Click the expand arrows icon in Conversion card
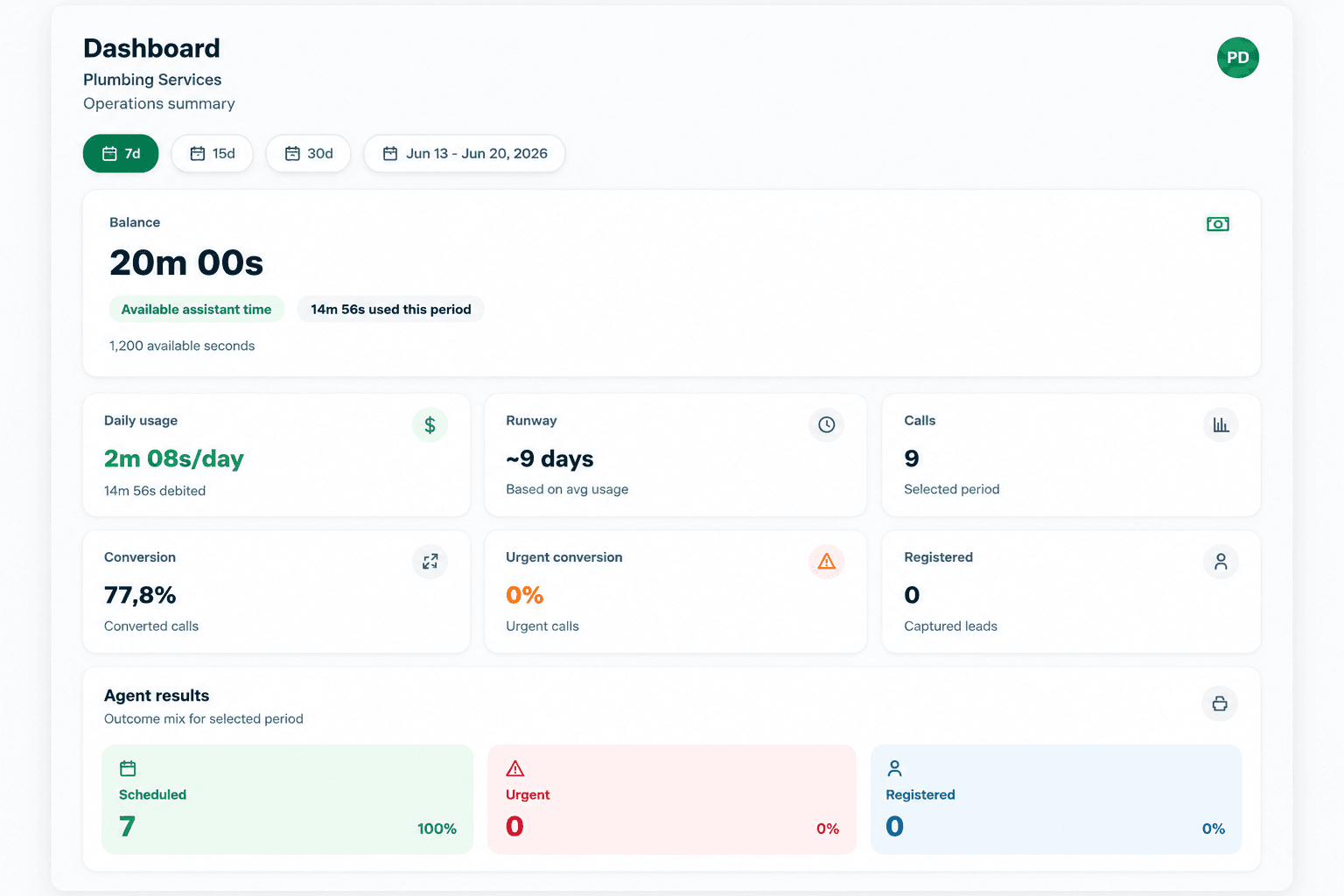This screenshot has height=896, width=1344. tap(430, 562)
